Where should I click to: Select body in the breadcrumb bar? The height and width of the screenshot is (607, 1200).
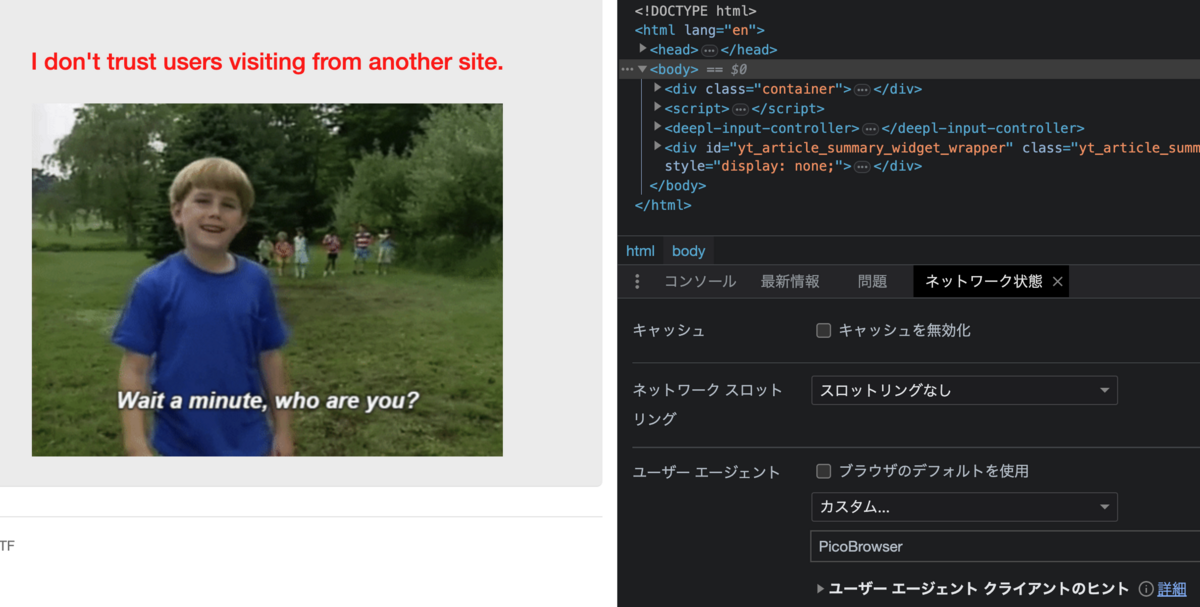[x=688, y=251]
